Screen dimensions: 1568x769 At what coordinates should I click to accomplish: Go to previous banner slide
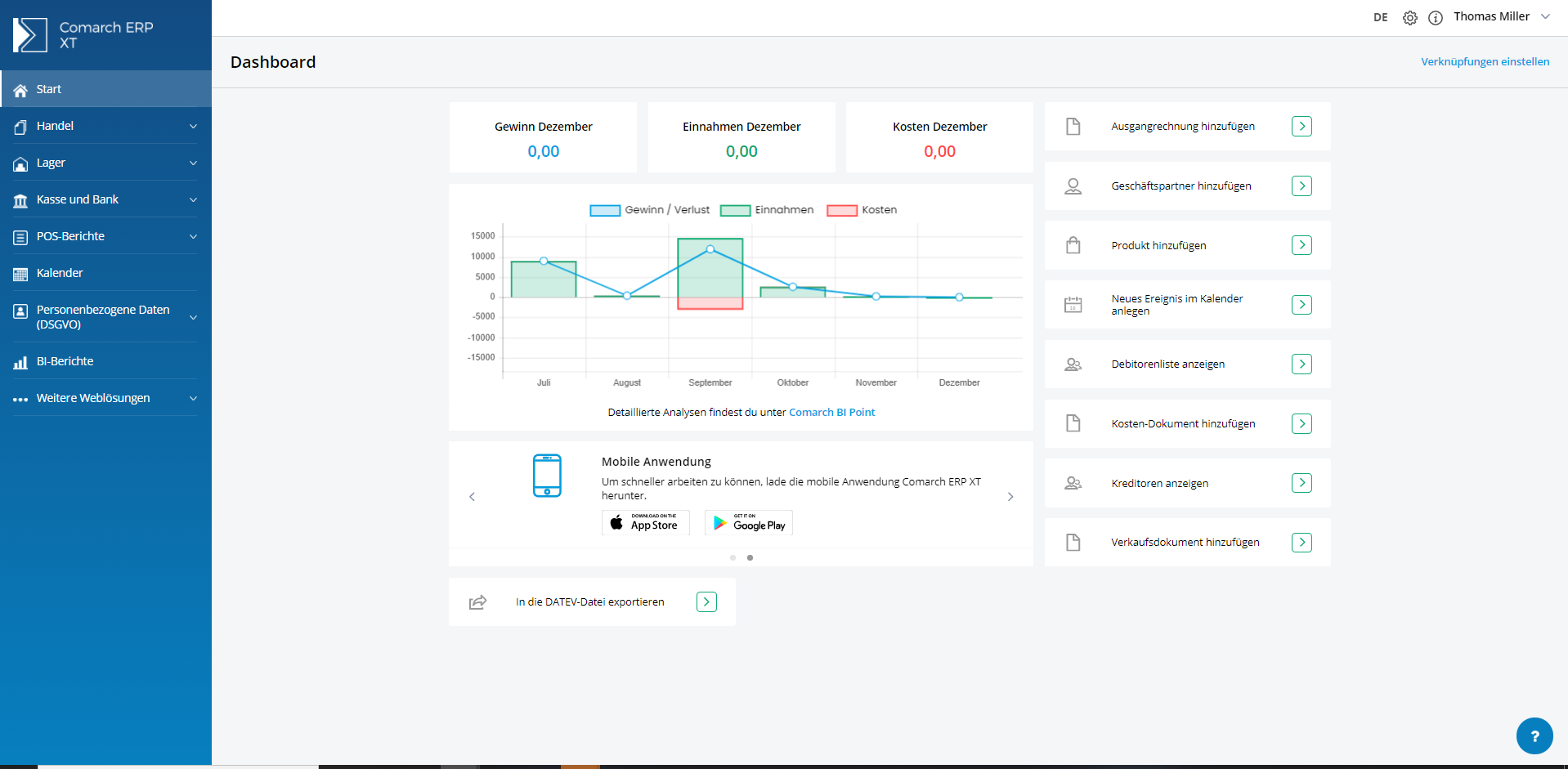472,497
